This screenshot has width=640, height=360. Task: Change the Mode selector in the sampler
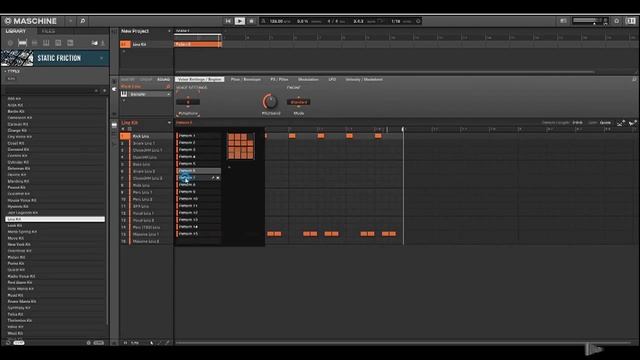coord(298,102)
